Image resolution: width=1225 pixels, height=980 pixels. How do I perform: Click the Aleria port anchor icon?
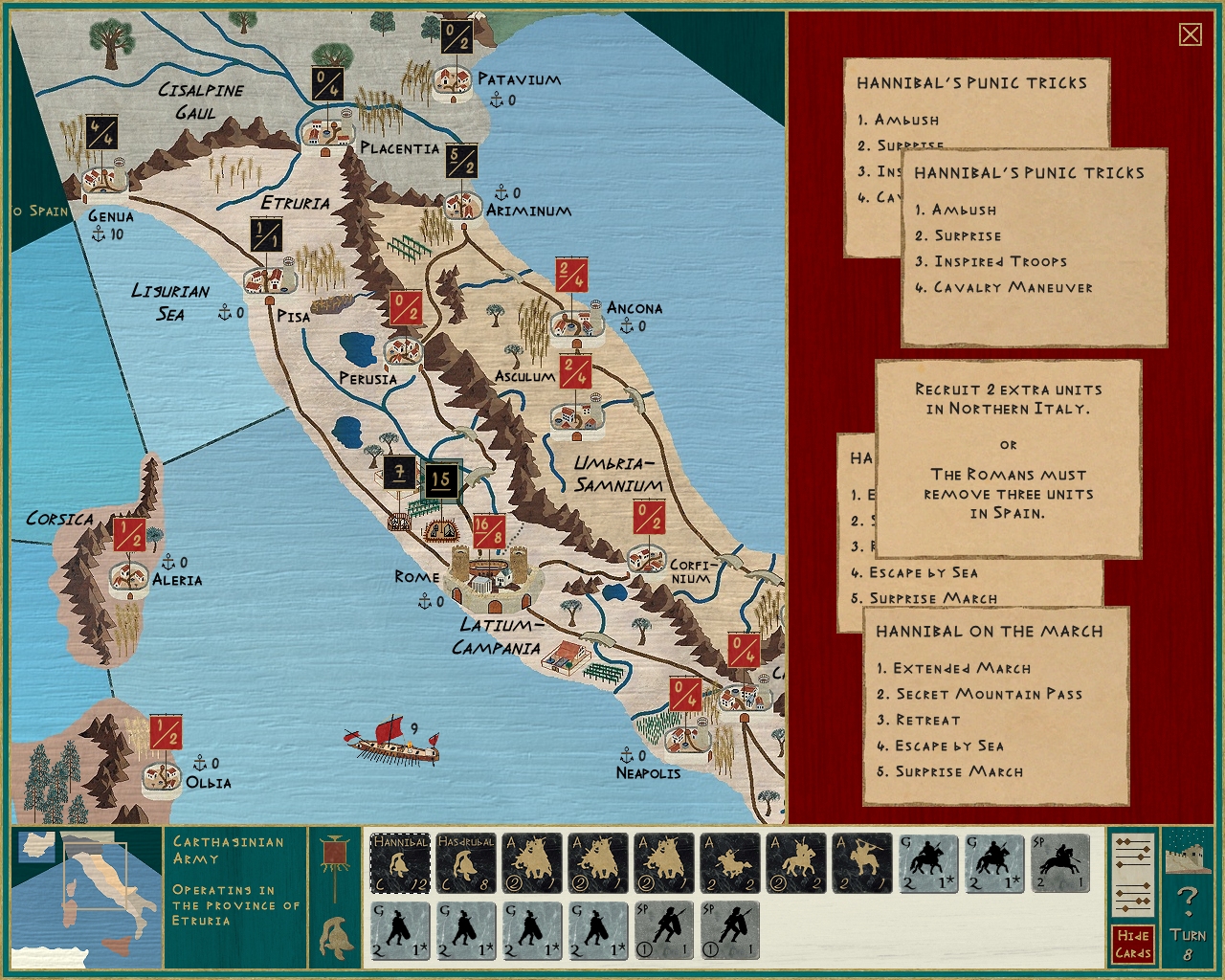click(x=168, y=562)
